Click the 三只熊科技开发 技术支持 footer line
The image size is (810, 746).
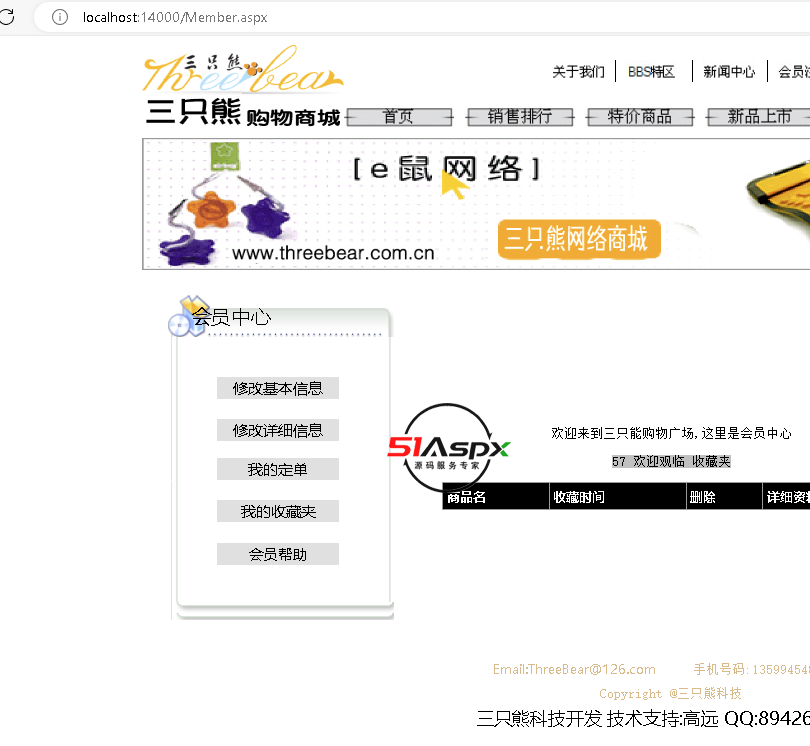tap(643, 719)
